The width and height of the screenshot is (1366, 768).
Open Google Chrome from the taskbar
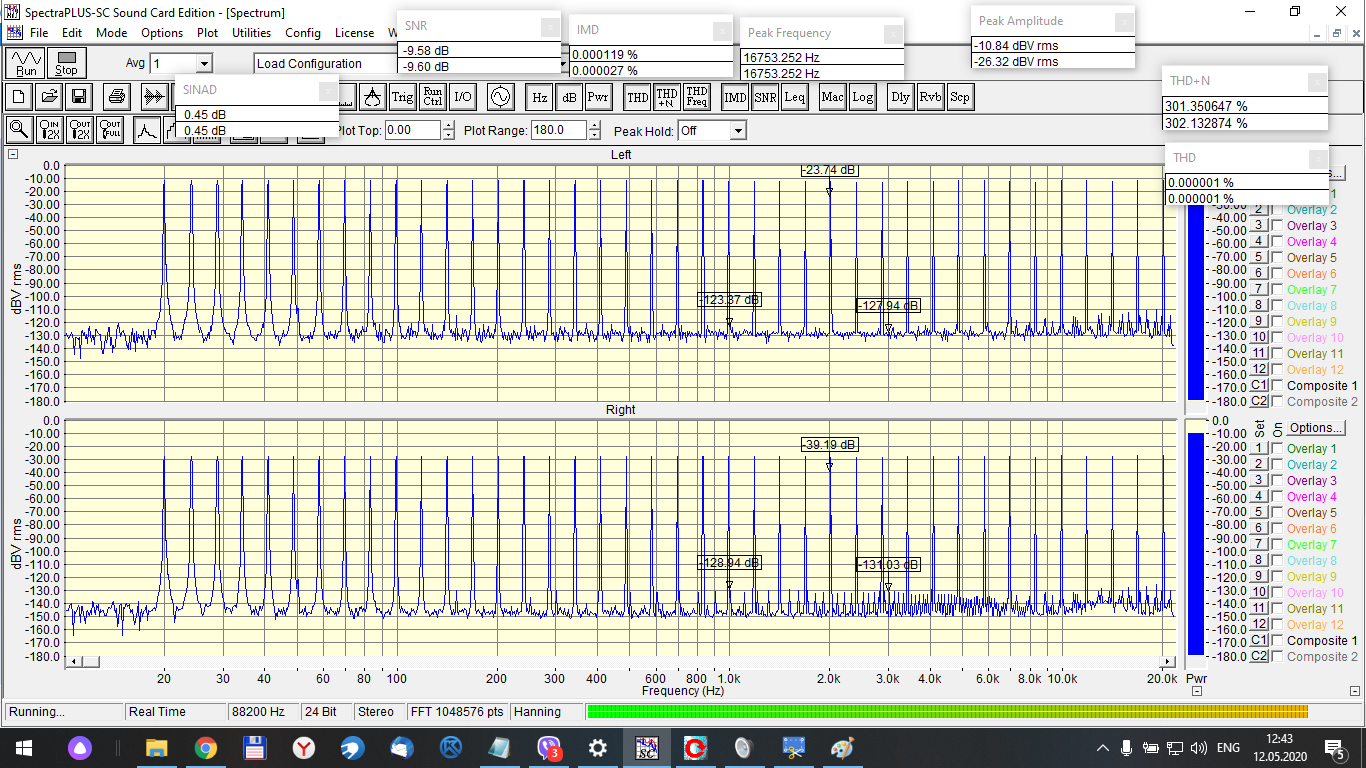(205, 748)
